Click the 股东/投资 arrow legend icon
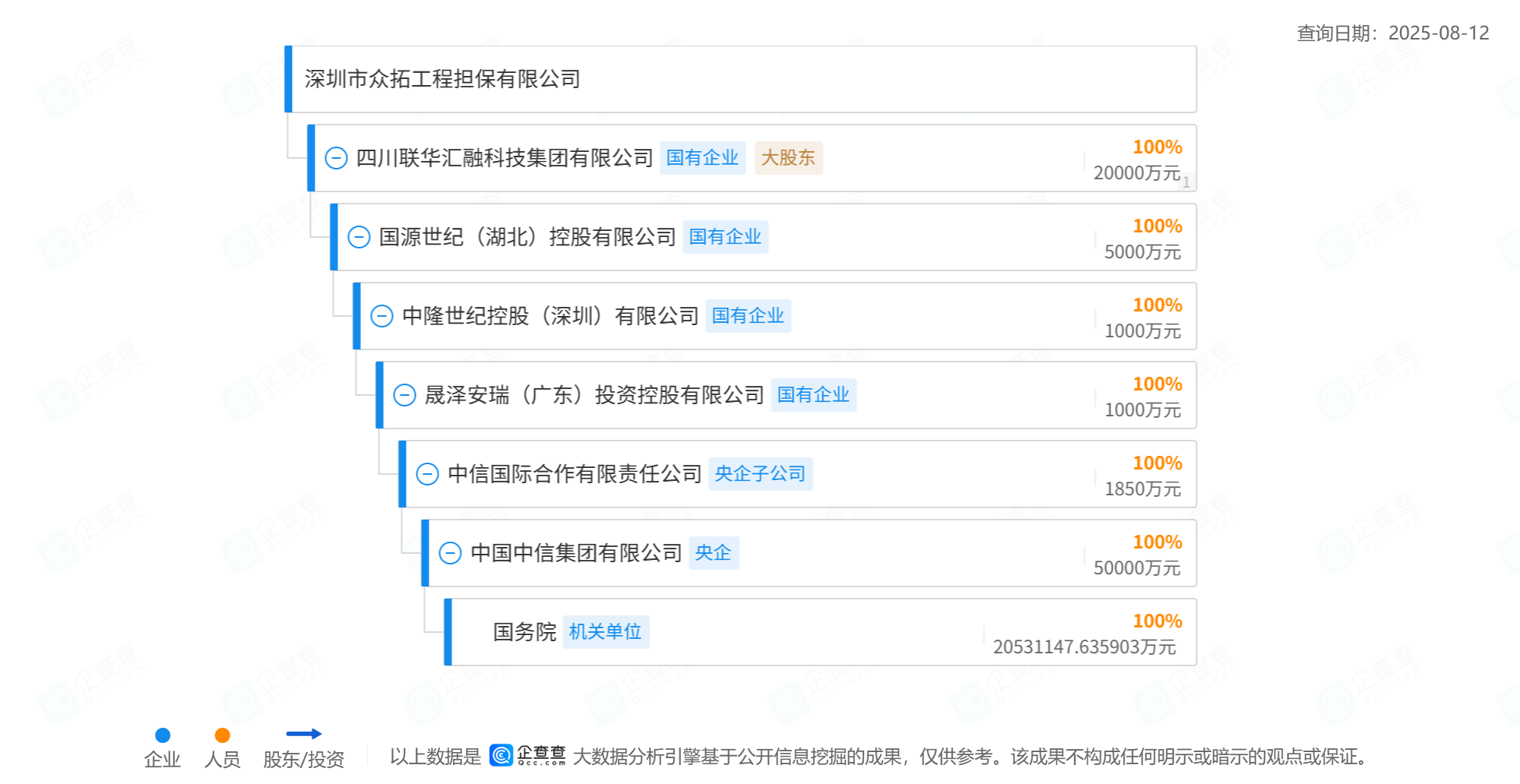The image size is (1520, 784). coord(303,734)
